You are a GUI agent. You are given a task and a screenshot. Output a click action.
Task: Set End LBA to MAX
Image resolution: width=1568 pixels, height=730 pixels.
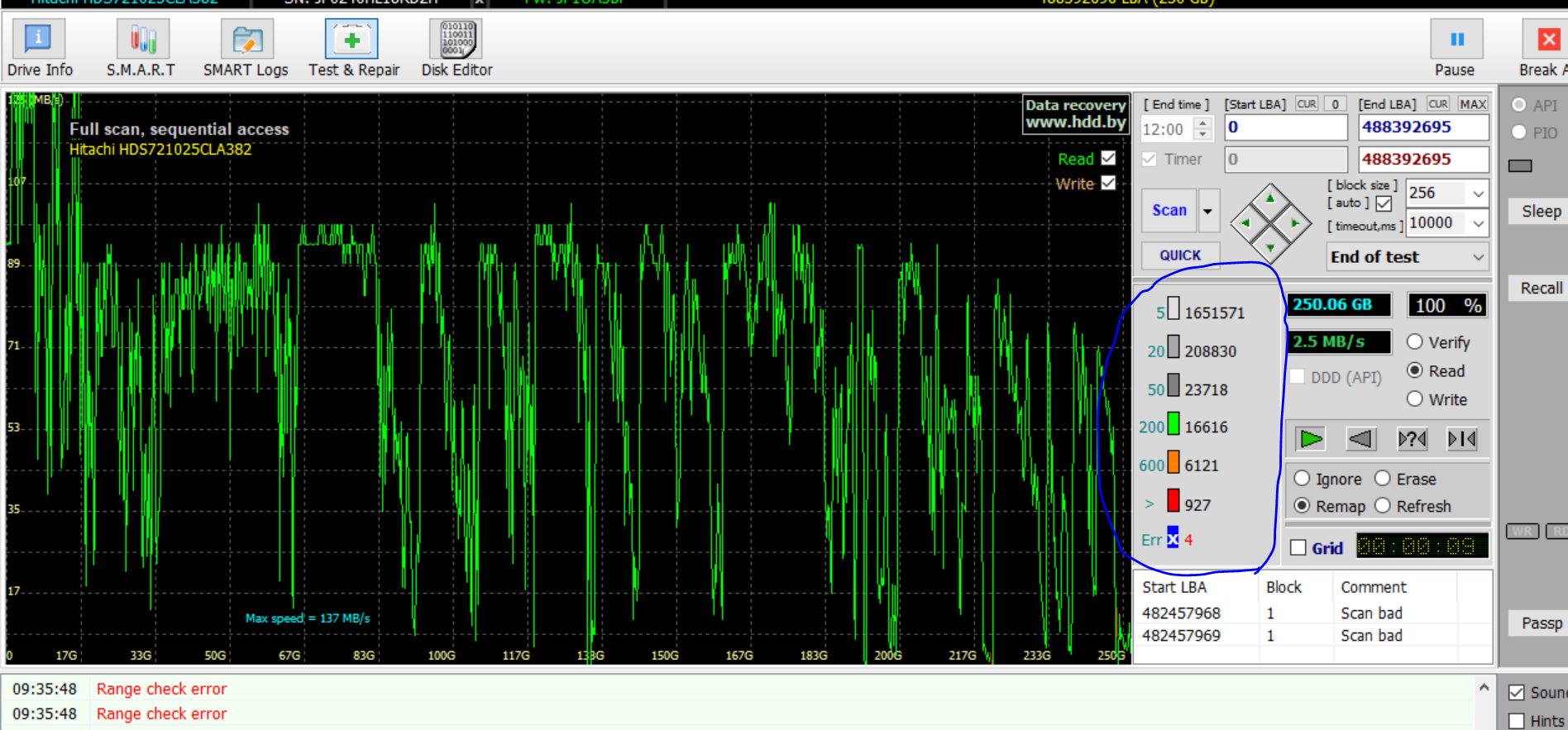point(1473,104)
